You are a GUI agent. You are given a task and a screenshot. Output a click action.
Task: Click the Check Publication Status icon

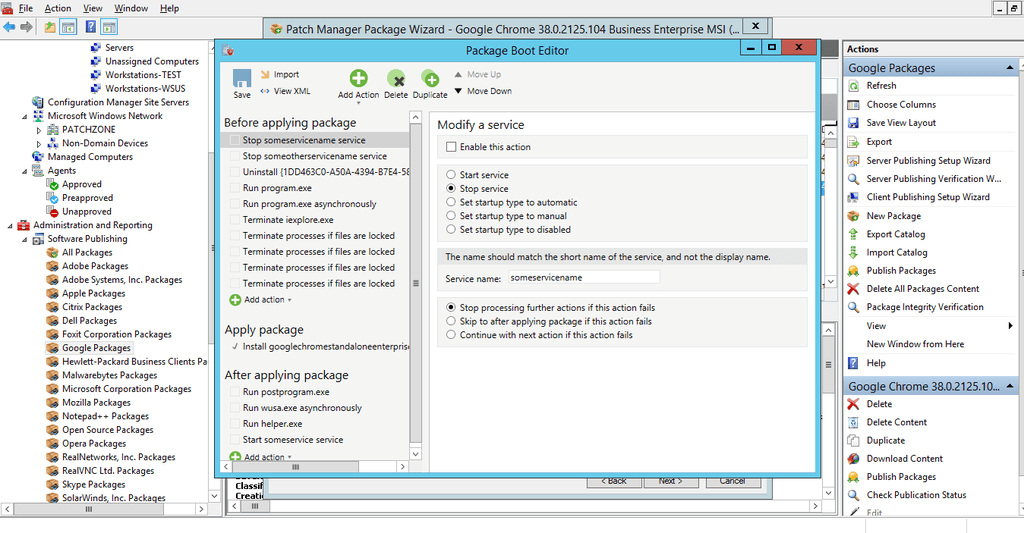[853, 495]
